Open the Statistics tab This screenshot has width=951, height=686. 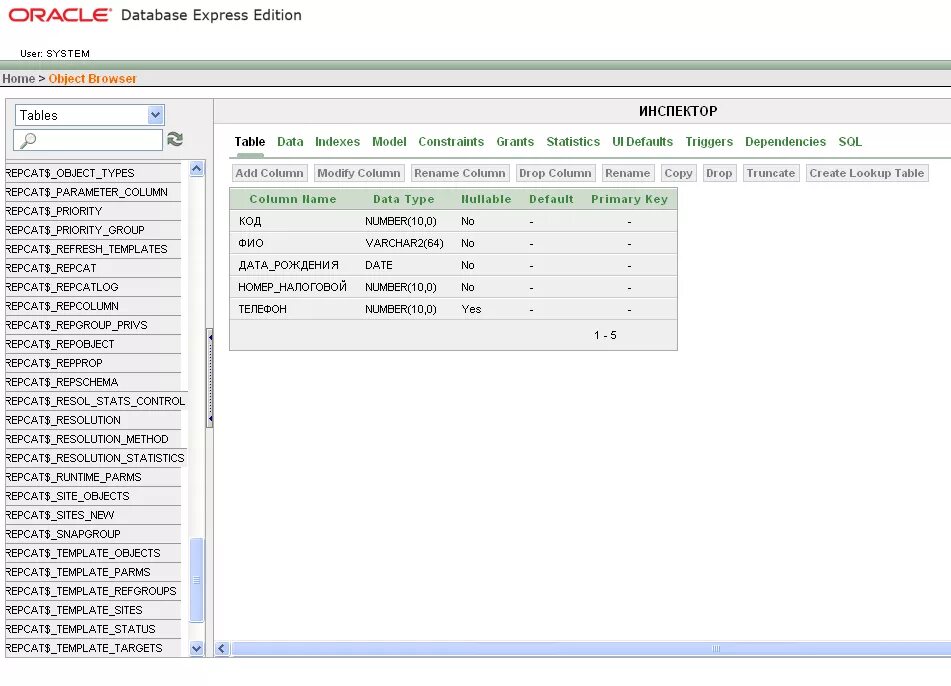[573, 141]
